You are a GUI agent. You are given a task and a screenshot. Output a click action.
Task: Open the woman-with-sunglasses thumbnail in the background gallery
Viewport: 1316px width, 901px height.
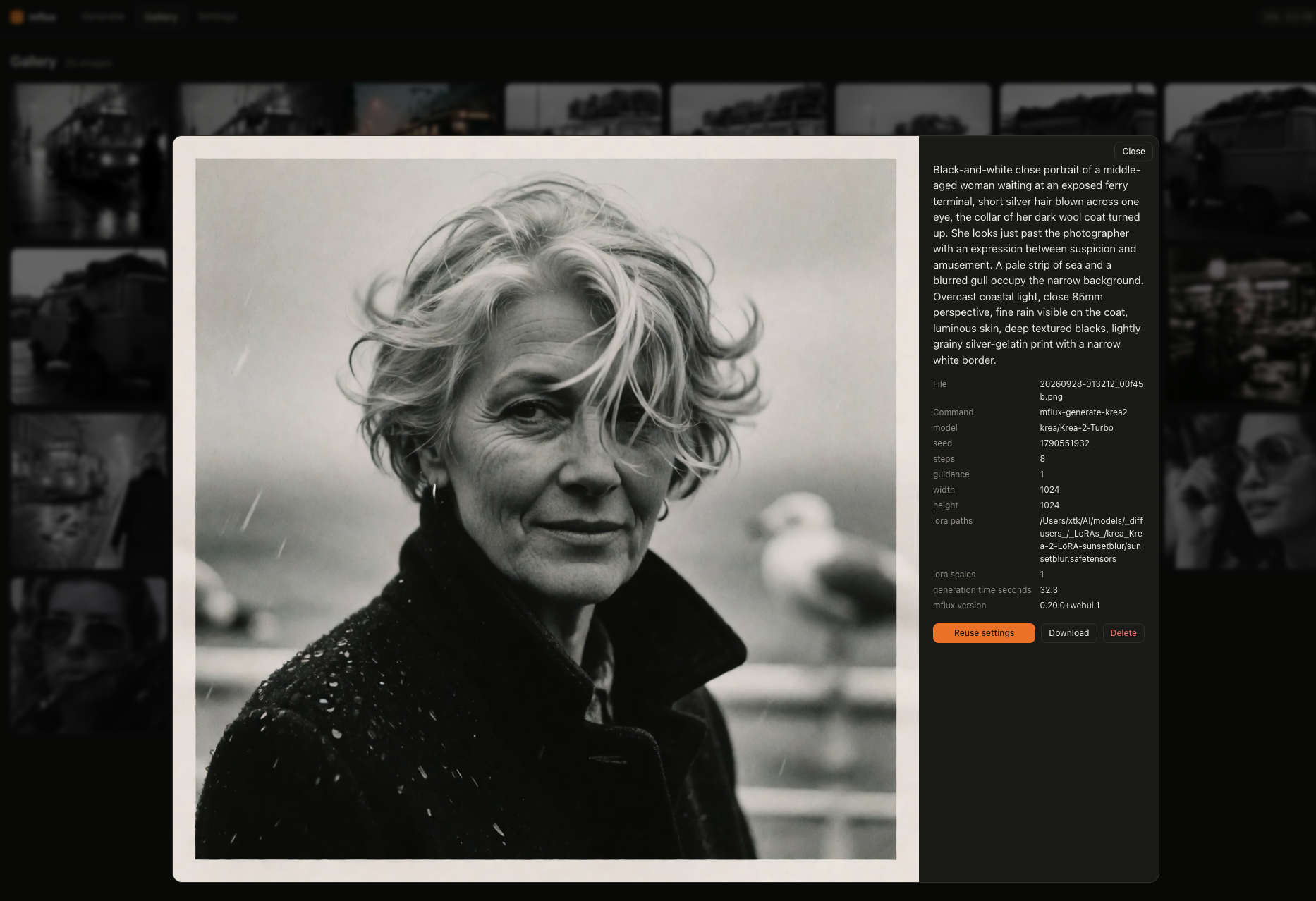[x=1239, y=491]
